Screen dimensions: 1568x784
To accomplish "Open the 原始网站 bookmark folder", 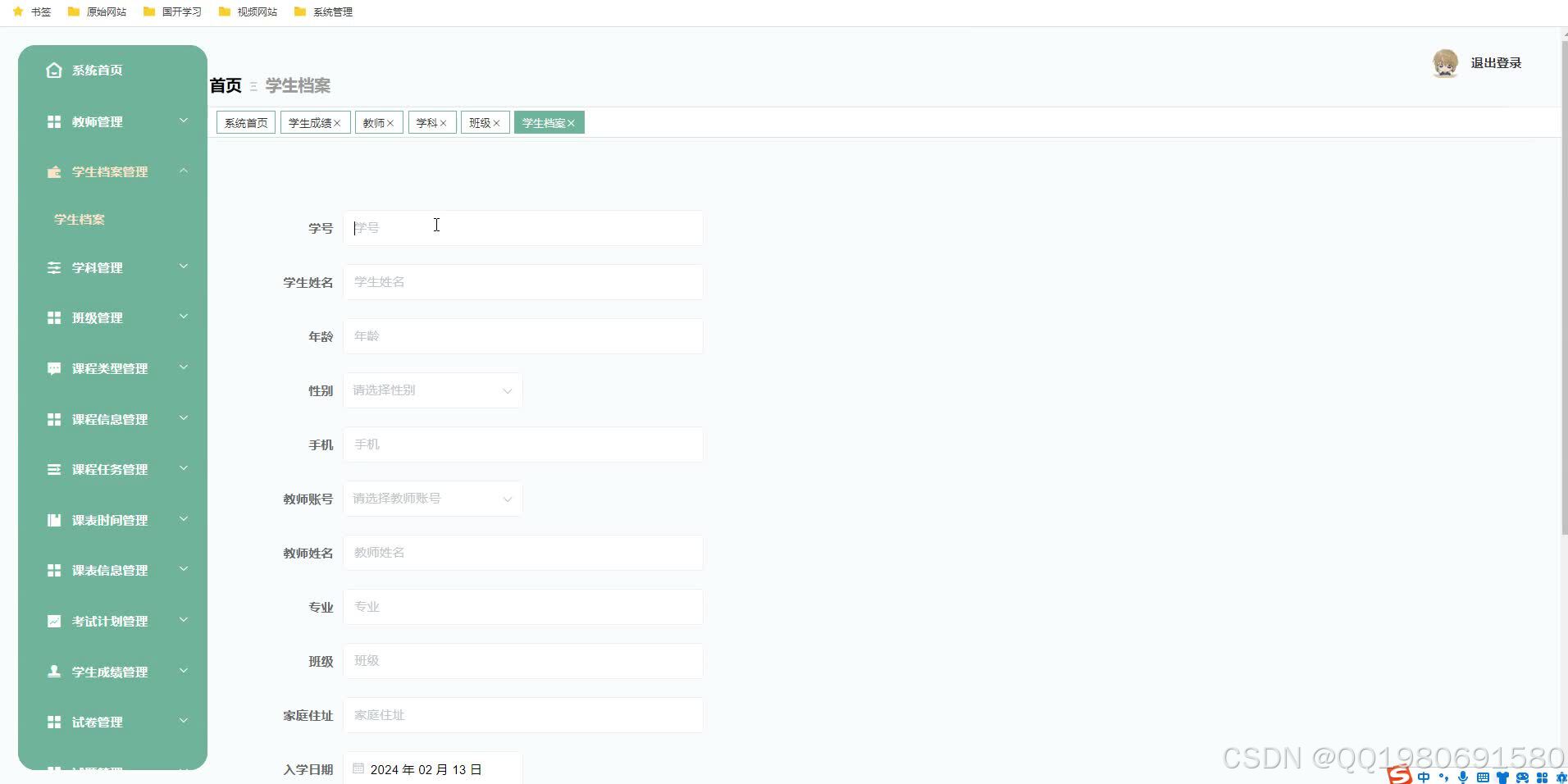I will (x=97, y=11).
